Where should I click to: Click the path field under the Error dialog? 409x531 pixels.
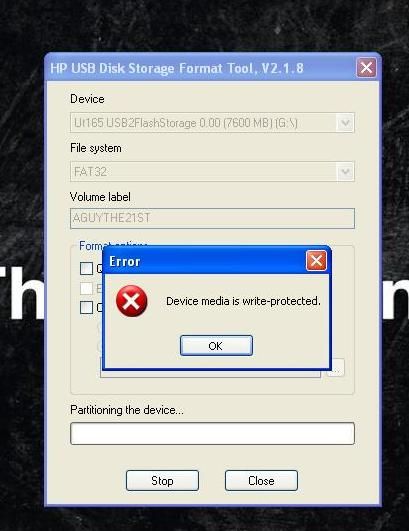click(x=210, y=373)
